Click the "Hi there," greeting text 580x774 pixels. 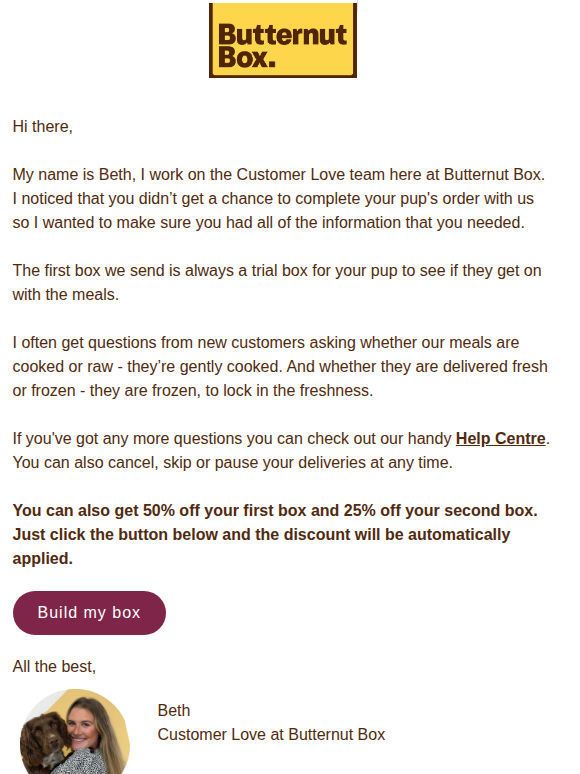coord(42,126)
